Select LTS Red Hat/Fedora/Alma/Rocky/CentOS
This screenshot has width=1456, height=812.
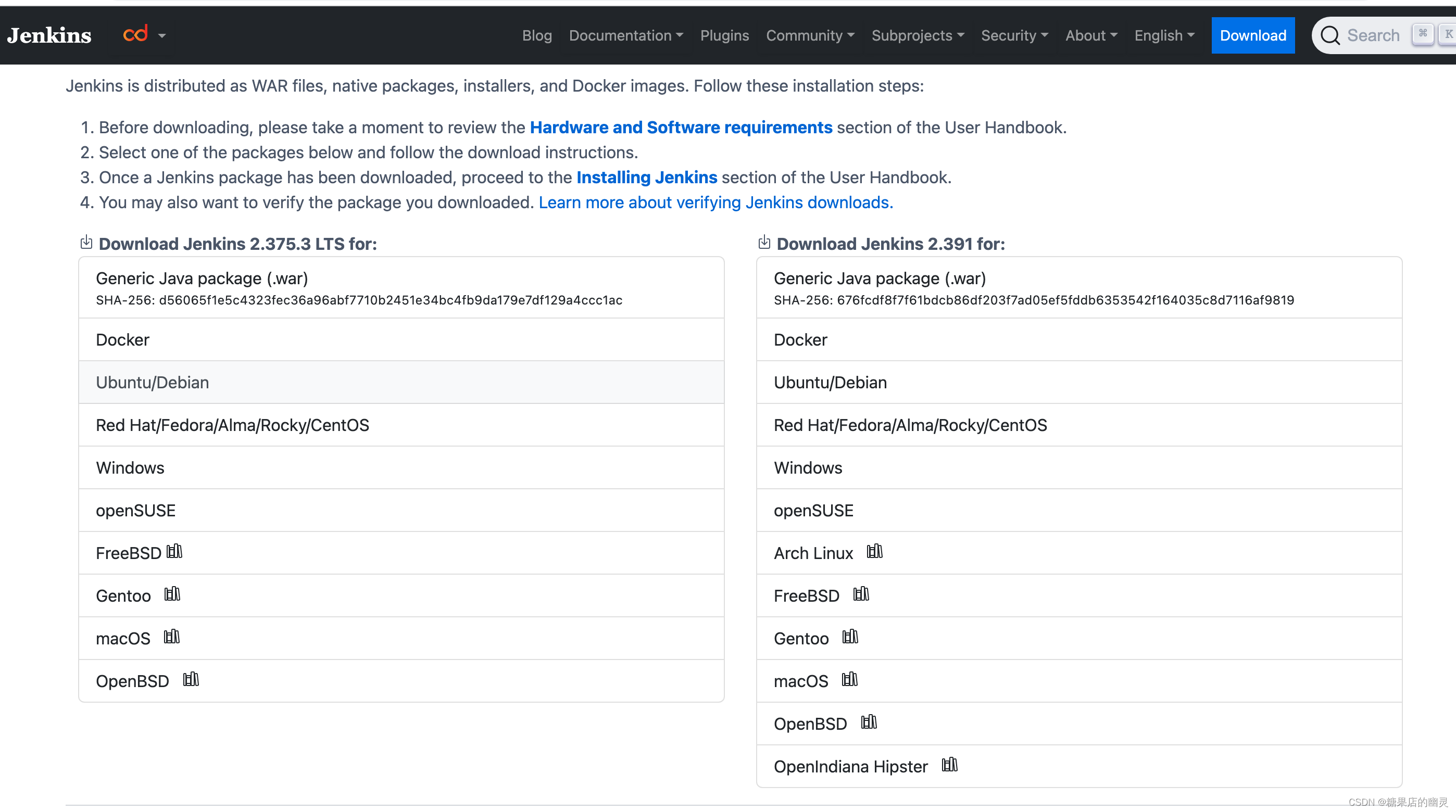(x=401, y=425)
